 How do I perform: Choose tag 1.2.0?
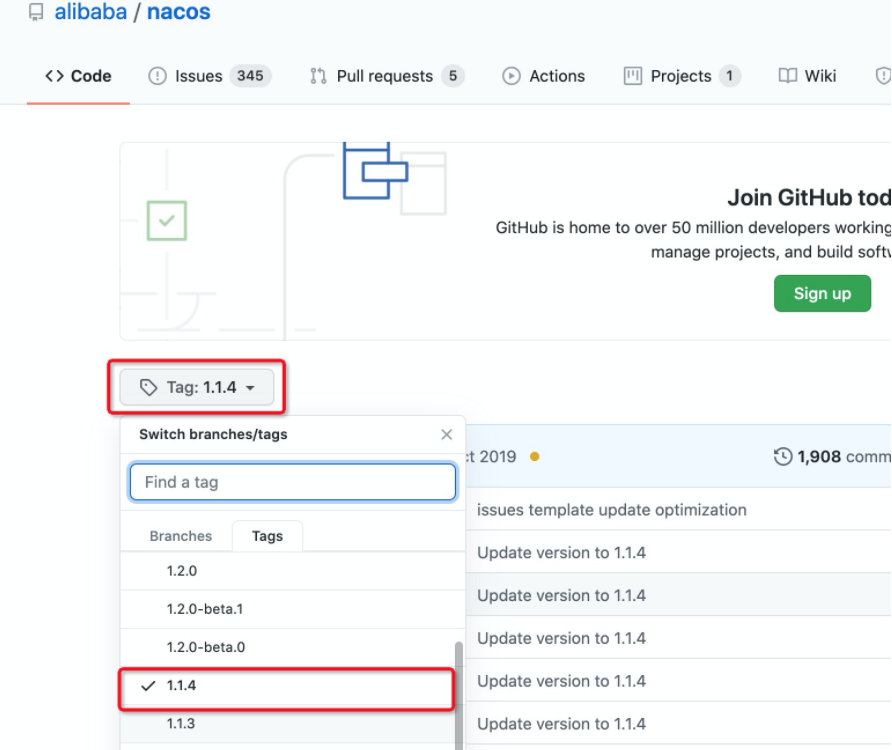292,571
